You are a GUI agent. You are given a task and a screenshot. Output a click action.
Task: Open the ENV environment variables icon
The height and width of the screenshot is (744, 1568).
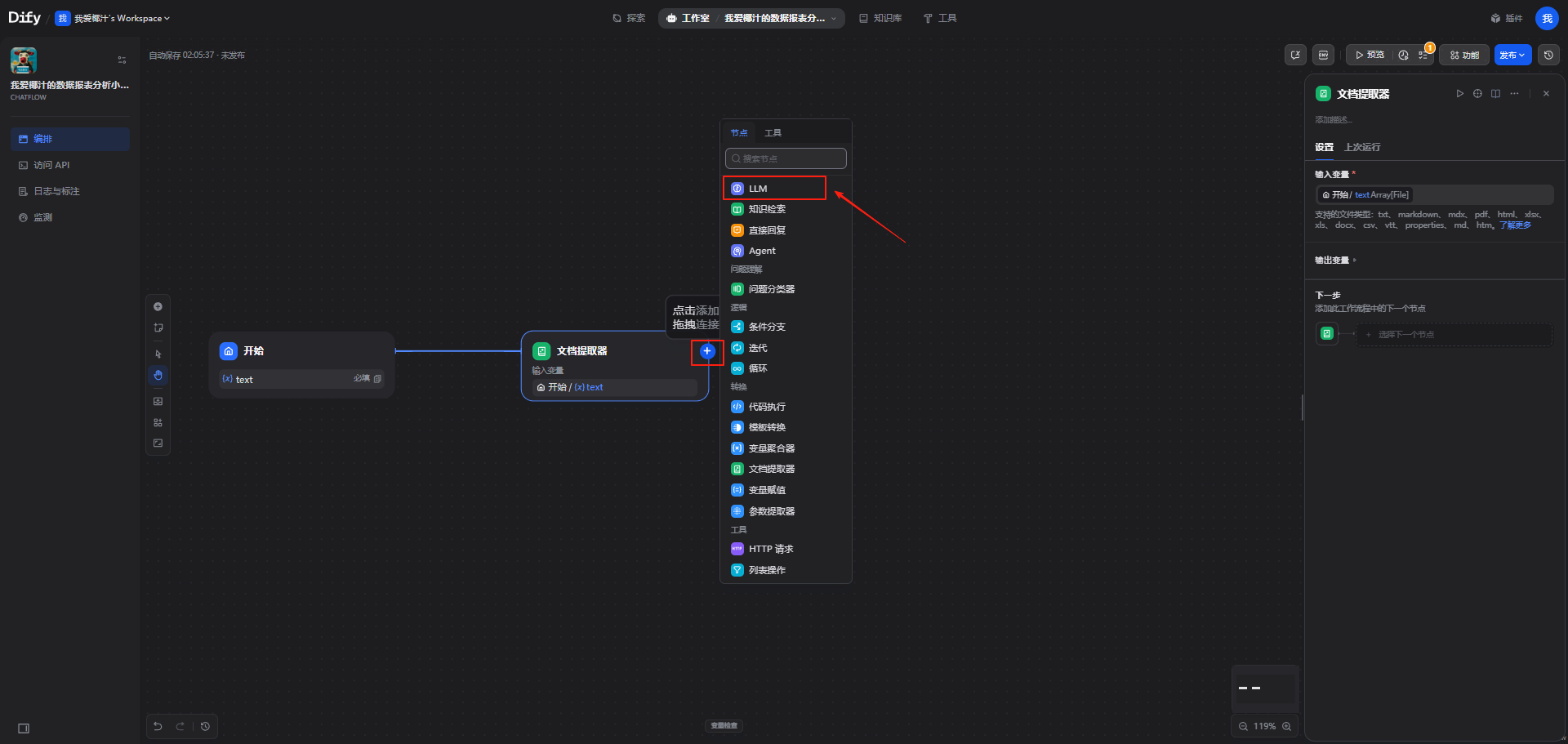tap(1323, 55)
